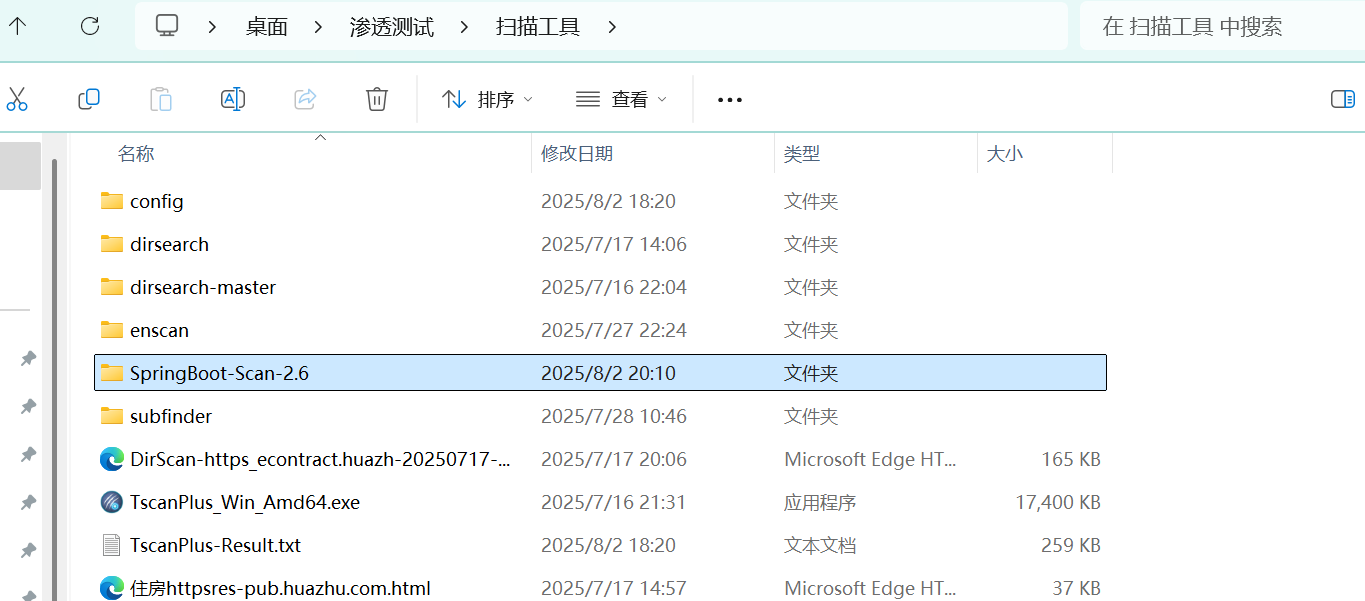
Task: Click the Up navigation arrow
Action: click(x=17, y=27)
